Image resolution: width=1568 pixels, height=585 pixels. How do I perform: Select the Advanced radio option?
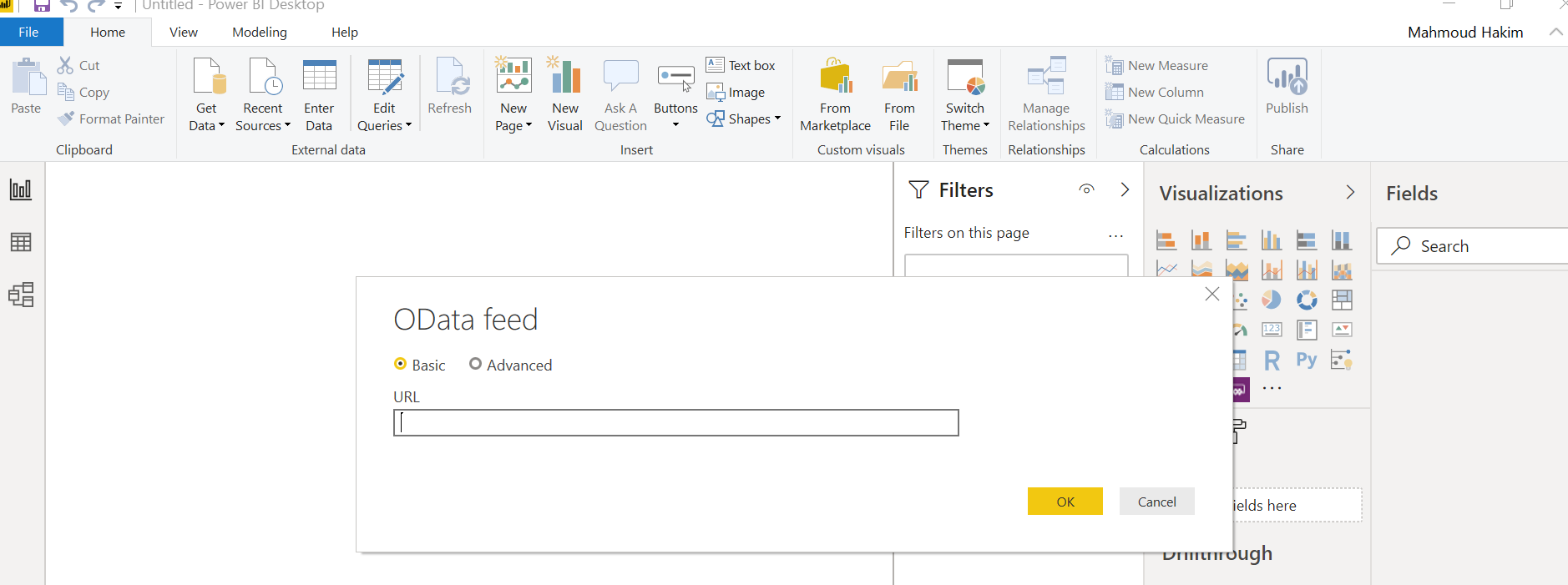[475, 364]
